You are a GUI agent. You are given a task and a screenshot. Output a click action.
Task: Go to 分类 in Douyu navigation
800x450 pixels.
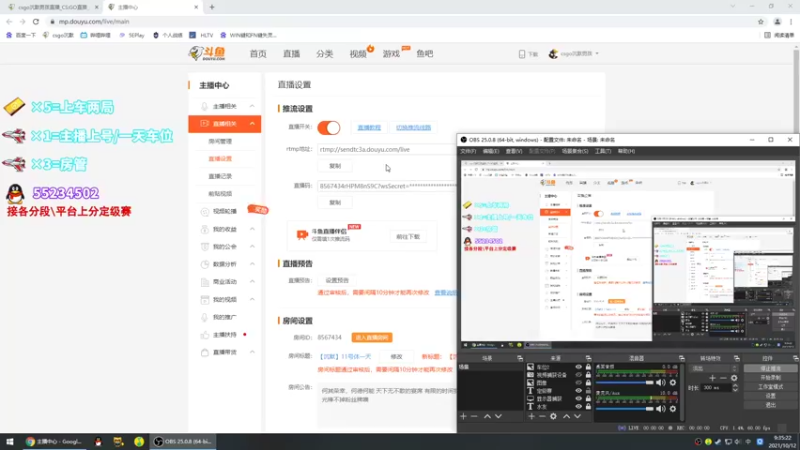click(324, 54)
